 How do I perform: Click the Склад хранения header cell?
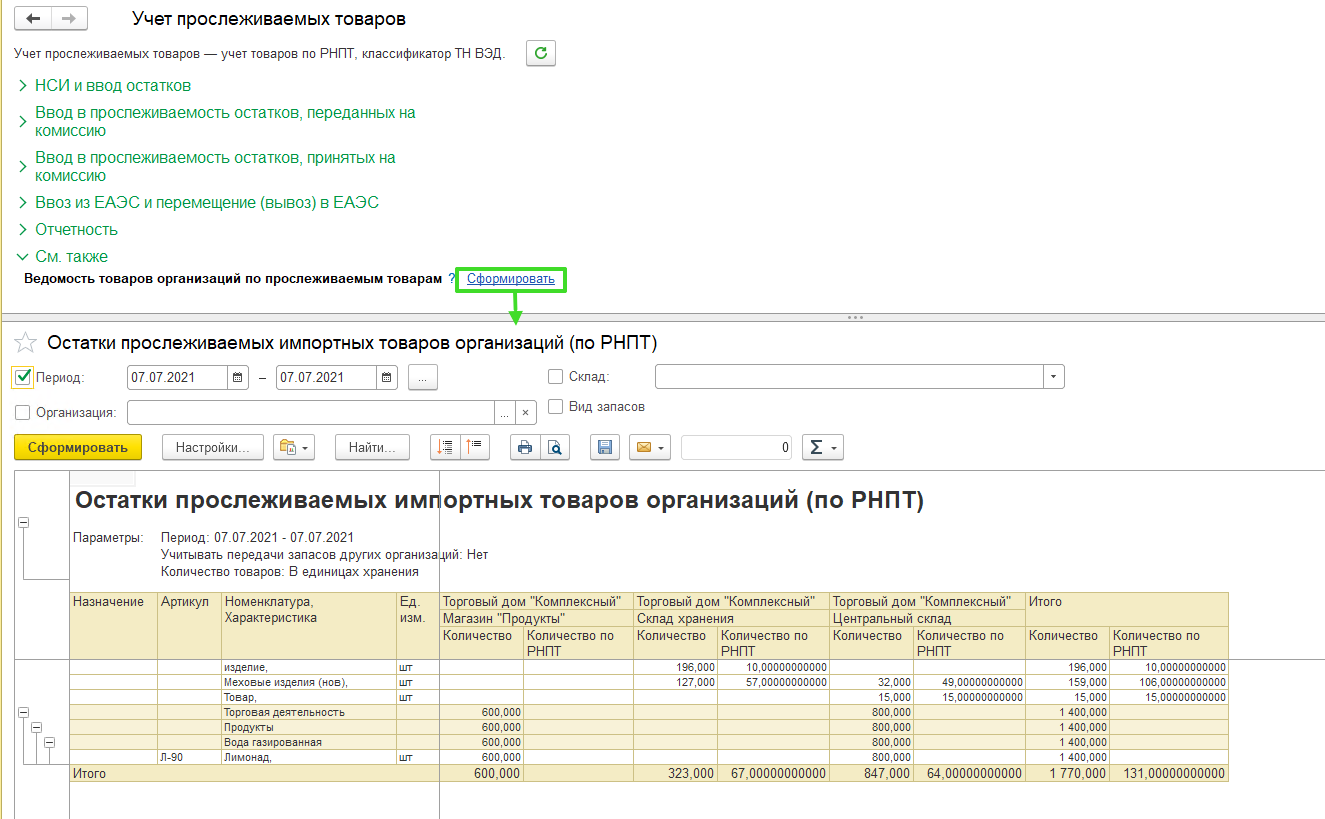732,619
